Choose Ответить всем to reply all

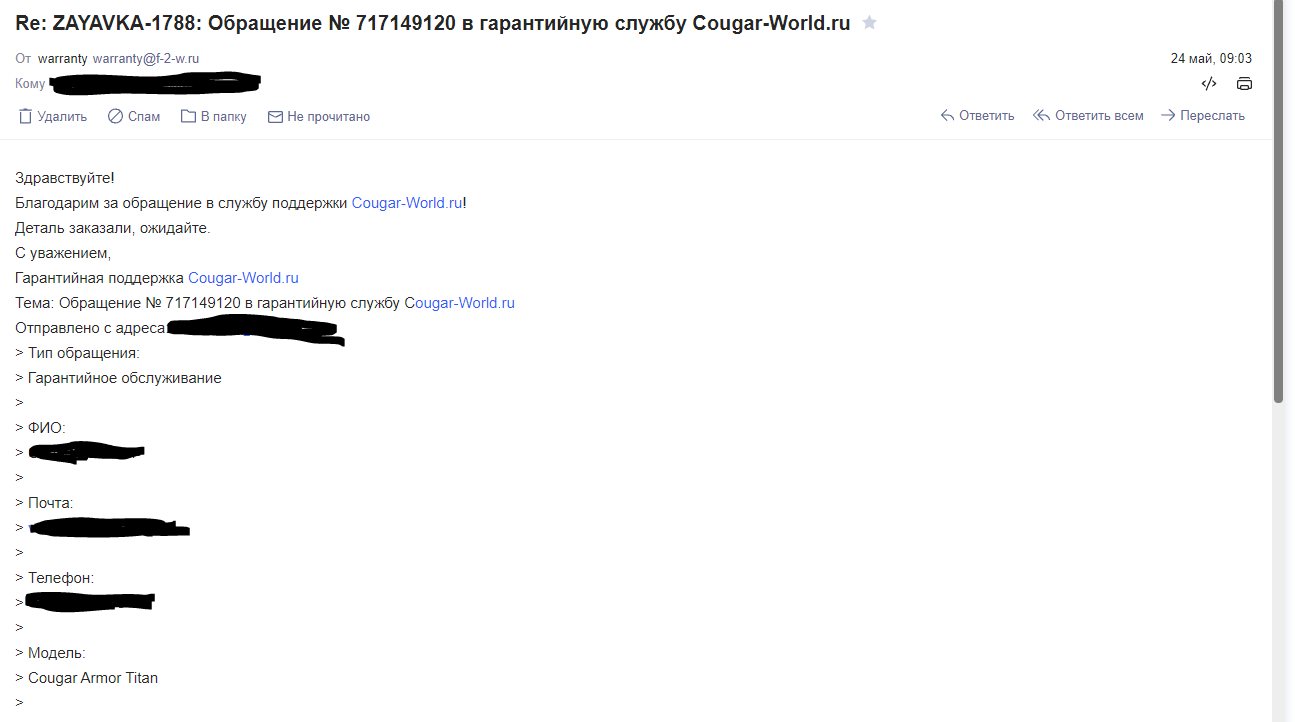(1088, 116)
